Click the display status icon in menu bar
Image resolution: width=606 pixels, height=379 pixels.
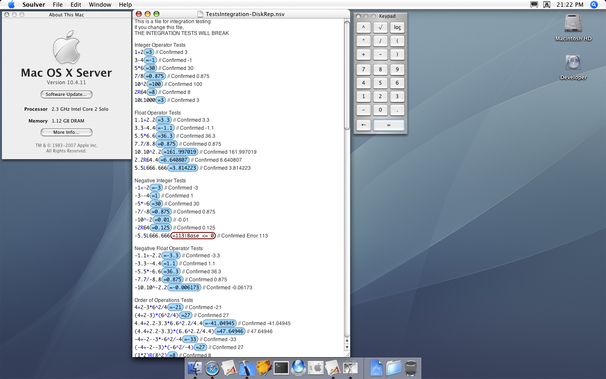click(534, 5)
